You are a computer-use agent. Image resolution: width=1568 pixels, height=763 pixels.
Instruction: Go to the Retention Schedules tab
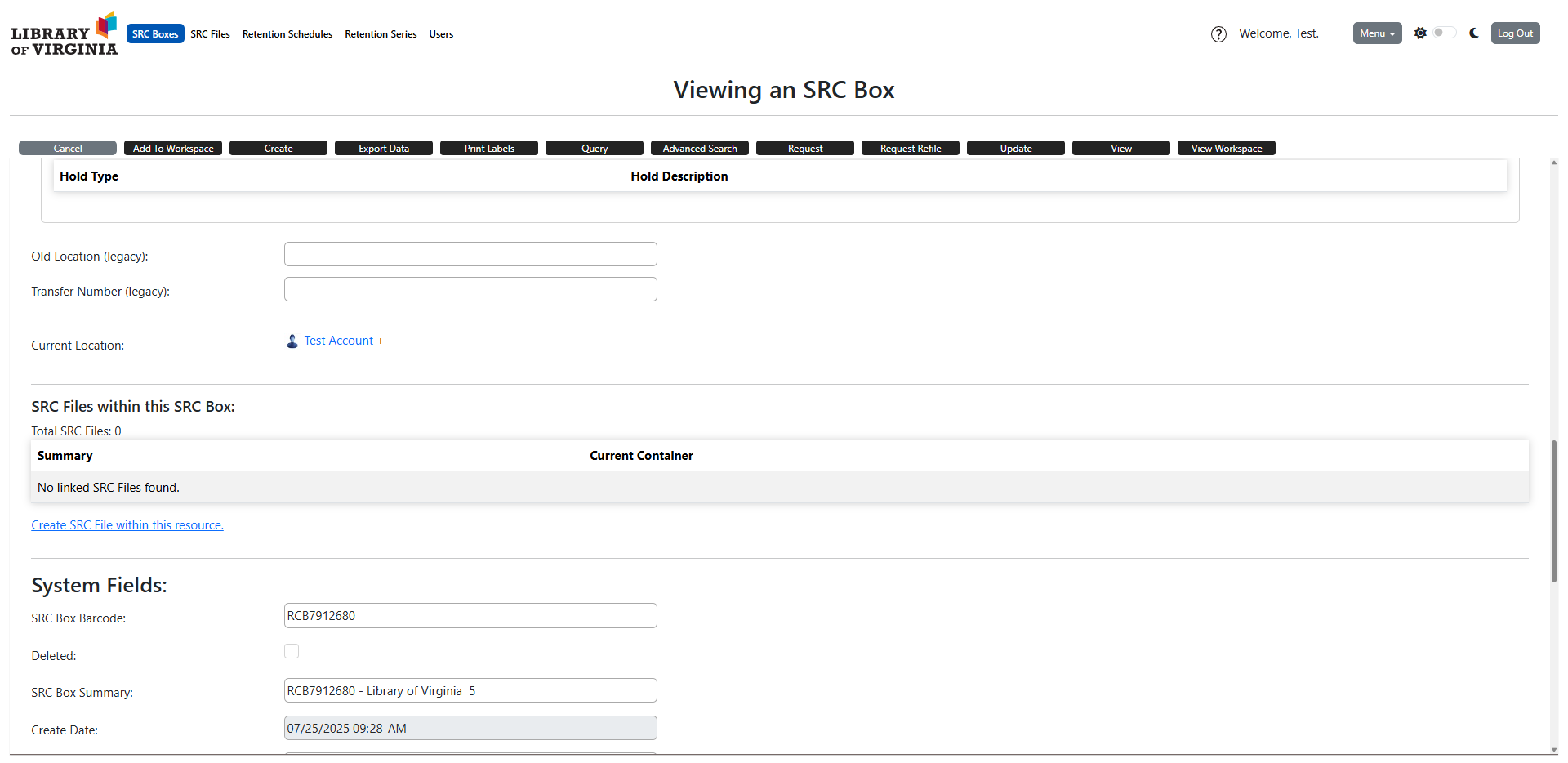[287, 34]
